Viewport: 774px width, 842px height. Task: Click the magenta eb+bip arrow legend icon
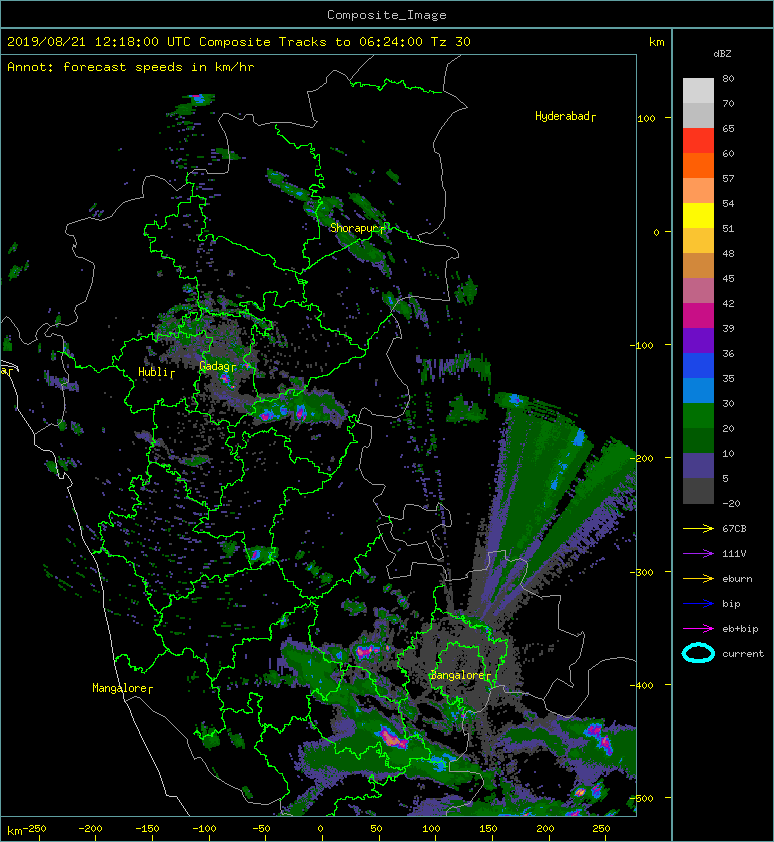tap(698, 629)
